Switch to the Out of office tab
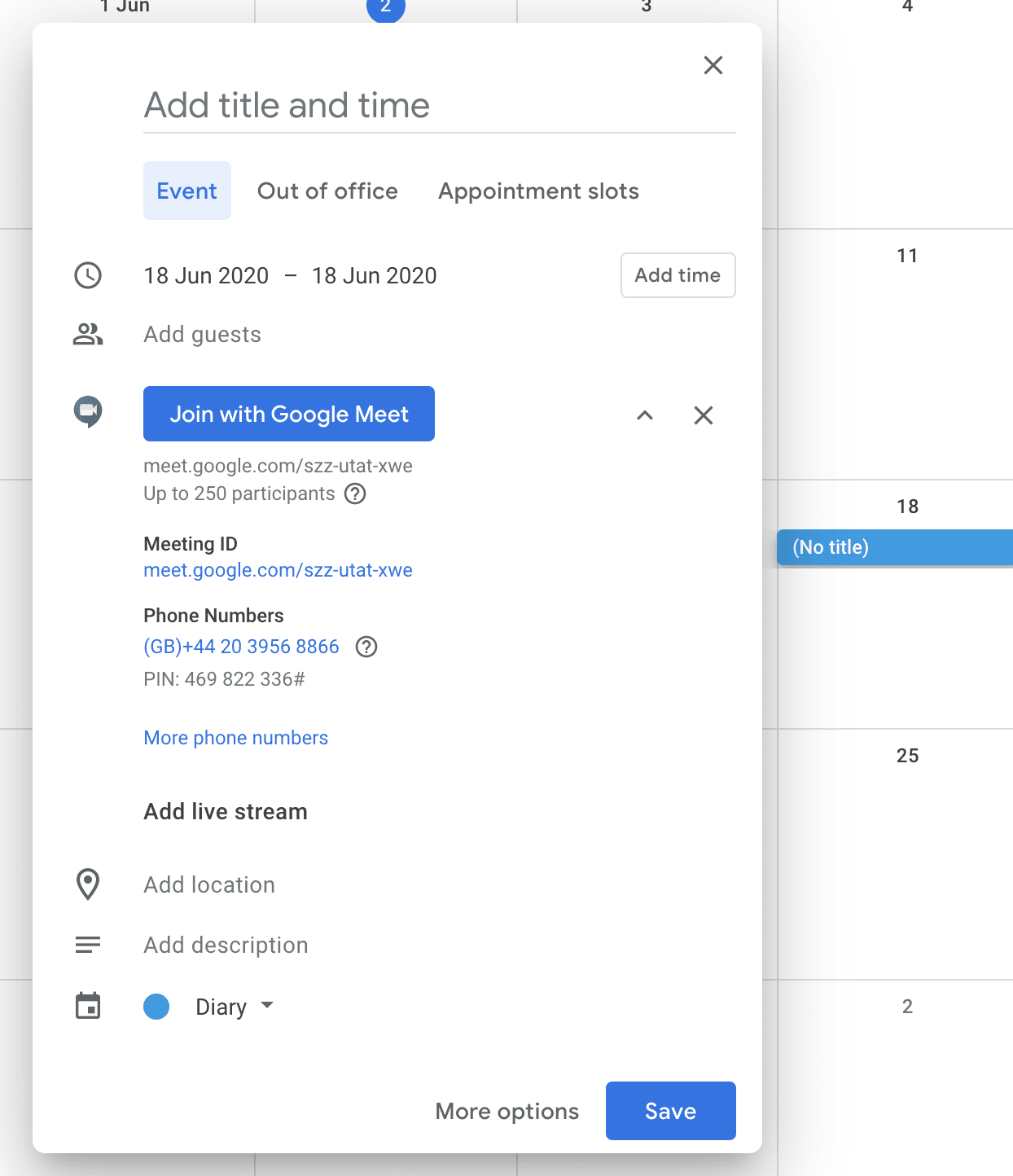Viewport: 1013px width, 1176px height. coord(327,191)
